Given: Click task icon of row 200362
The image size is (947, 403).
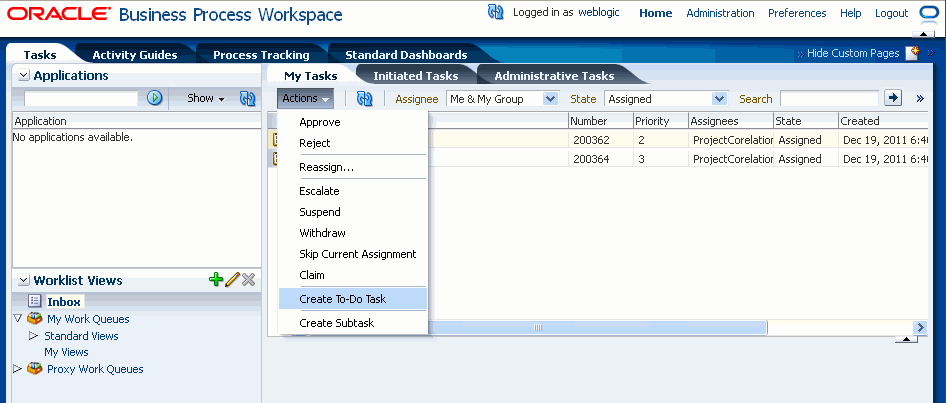Looking at the screenshot, I should point(274,140).
